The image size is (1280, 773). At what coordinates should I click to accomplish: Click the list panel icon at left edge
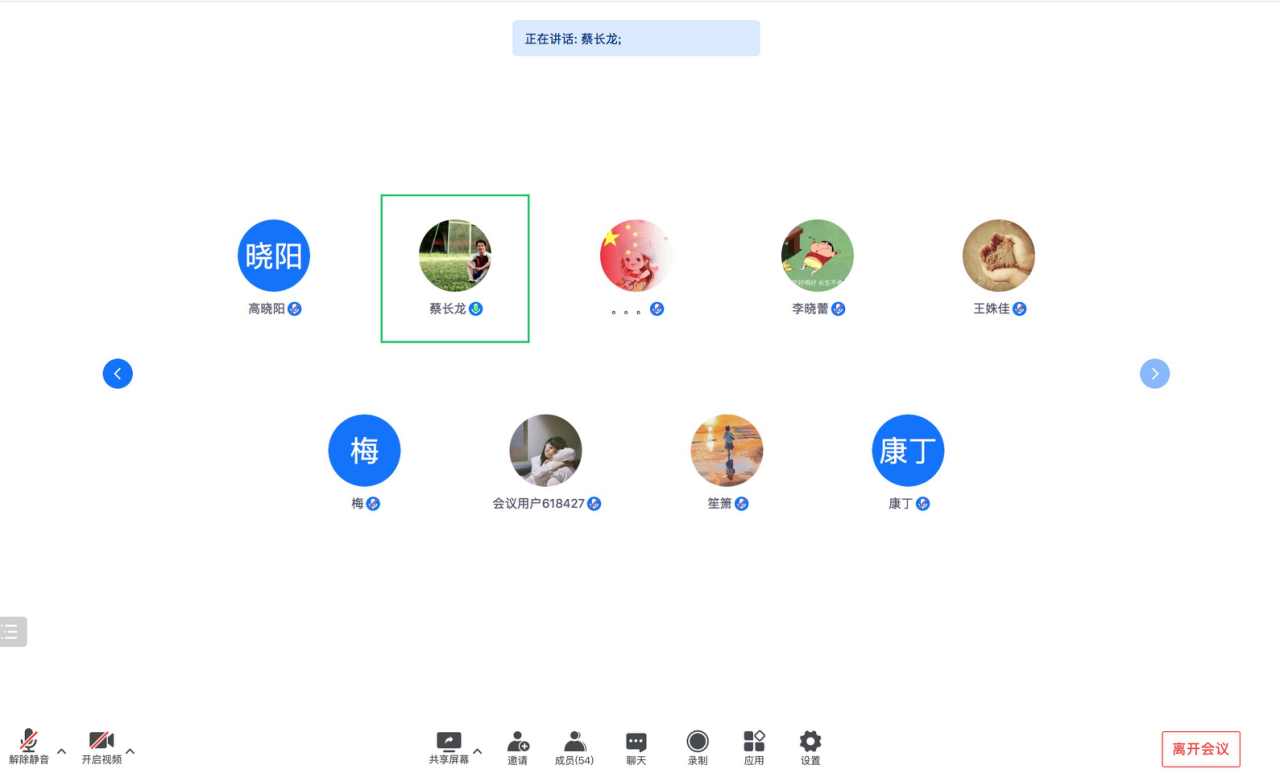coord(11,631)
